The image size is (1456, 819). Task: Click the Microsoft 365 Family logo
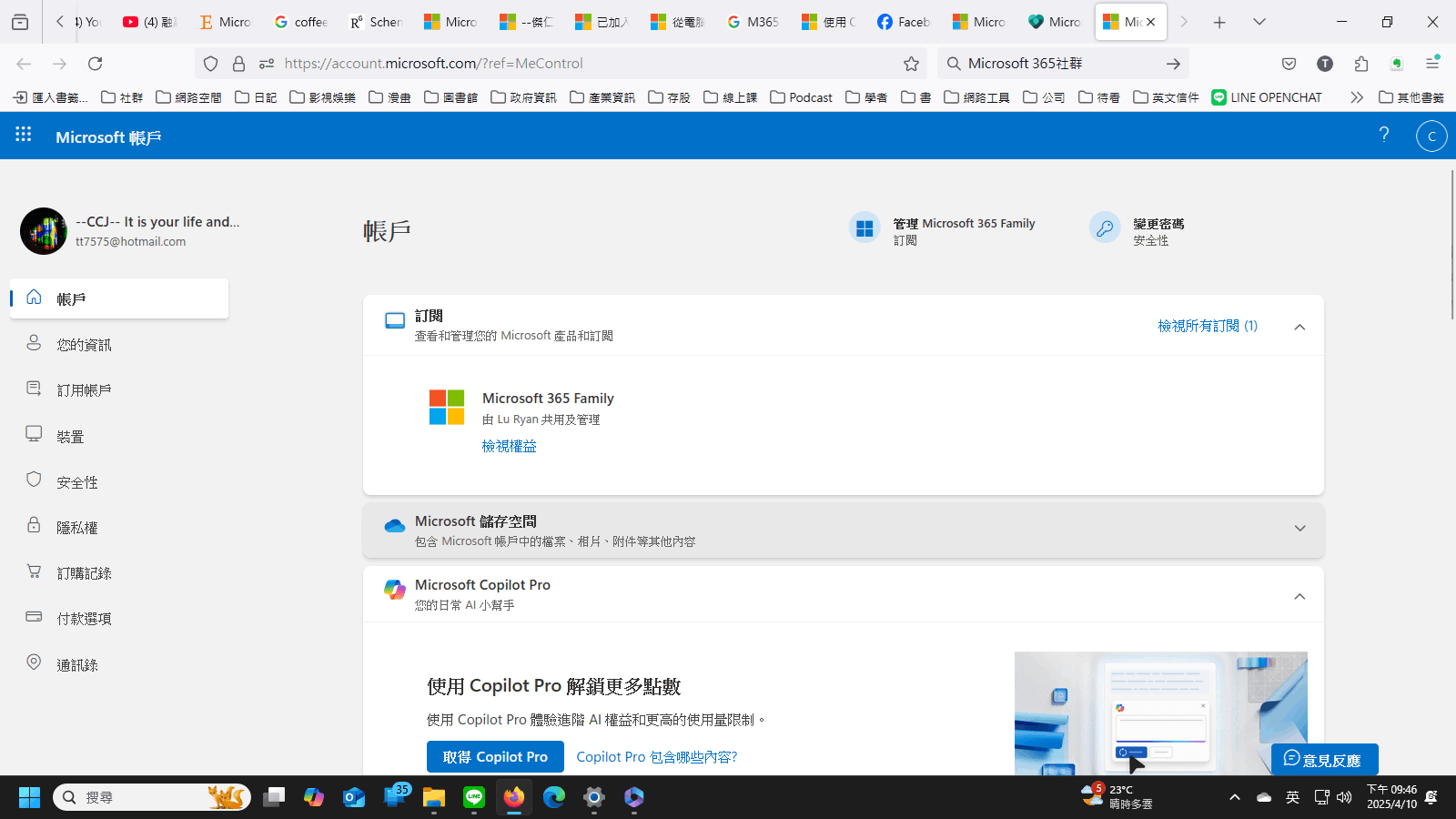pyautogui.click(x=447, y=407)
